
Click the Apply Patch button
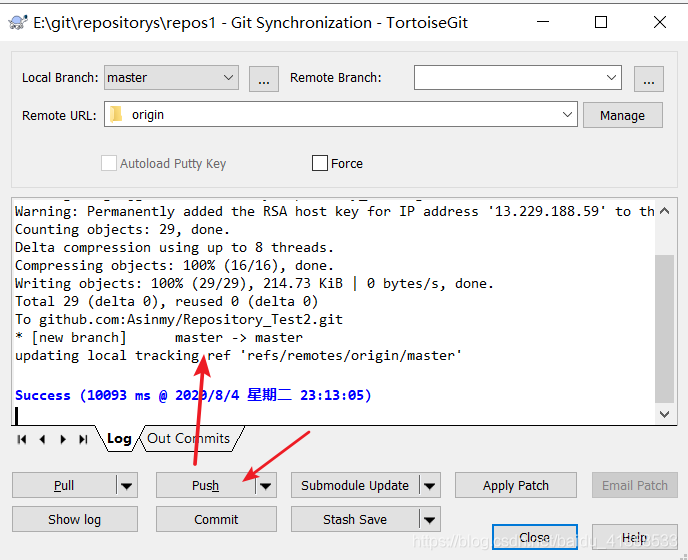(516, 485)
